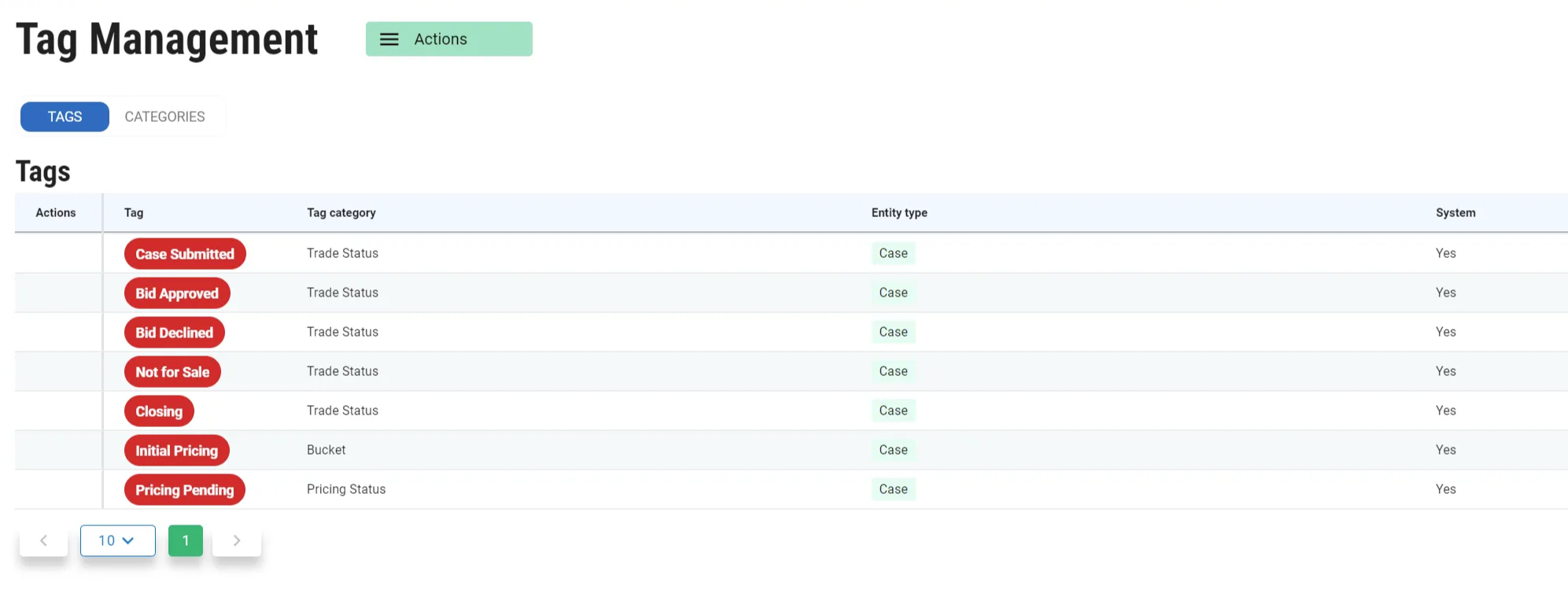
Task: Switch to the Categories tab
Action: tap(164, 116)
